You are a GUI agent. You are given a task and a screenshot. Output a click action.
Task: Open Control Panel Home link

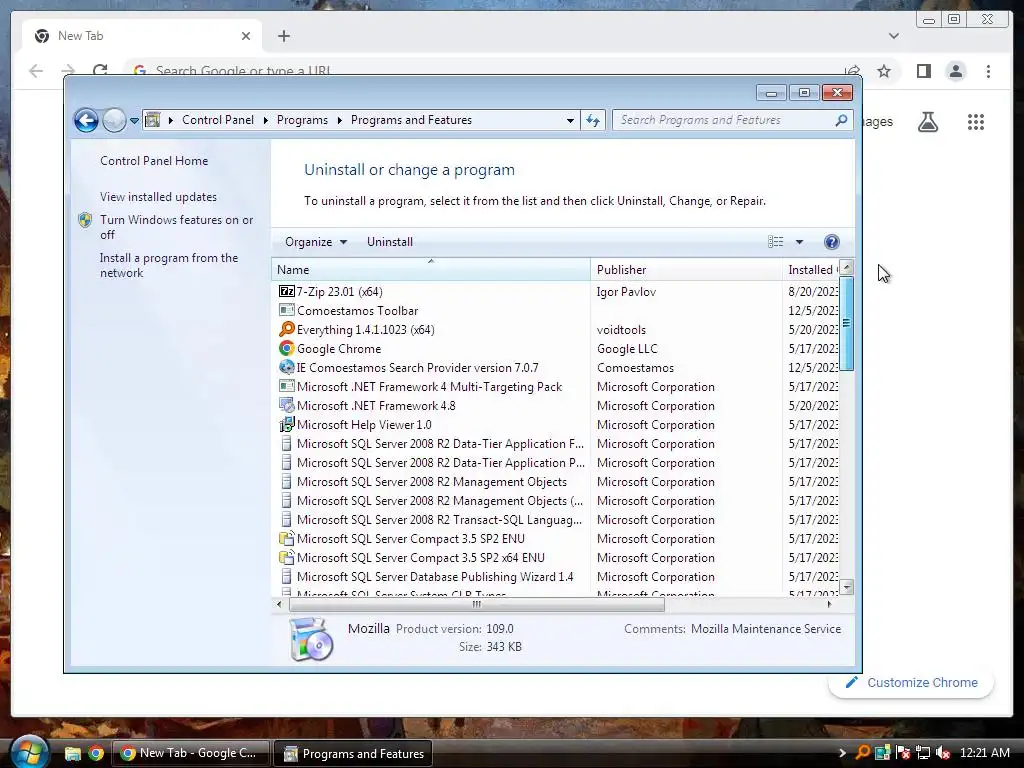pyautogui.click(x=154, y=161)
